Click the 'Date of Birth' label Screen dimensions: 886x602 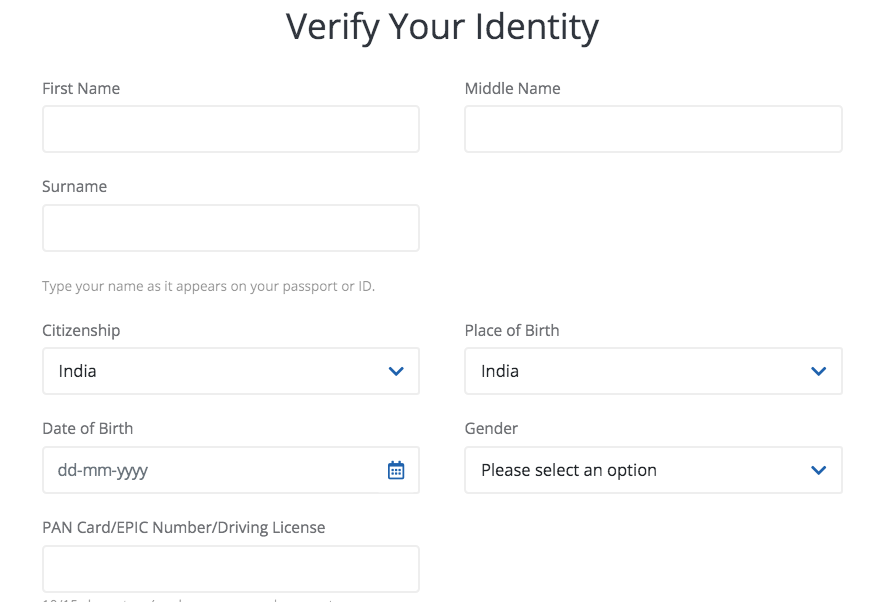pos(87,428)
